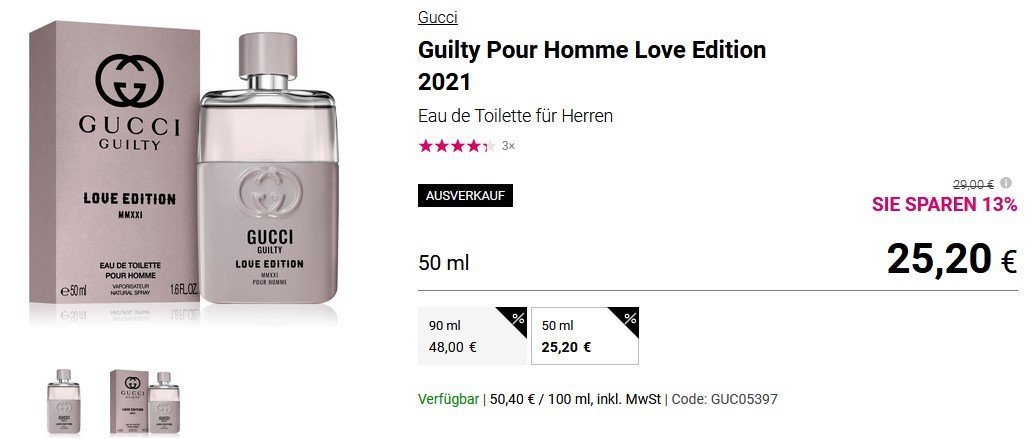Screen dimensions: 1034x439
Task: Click the info icon beside 29,00 €
Action: pos(1006,183)
